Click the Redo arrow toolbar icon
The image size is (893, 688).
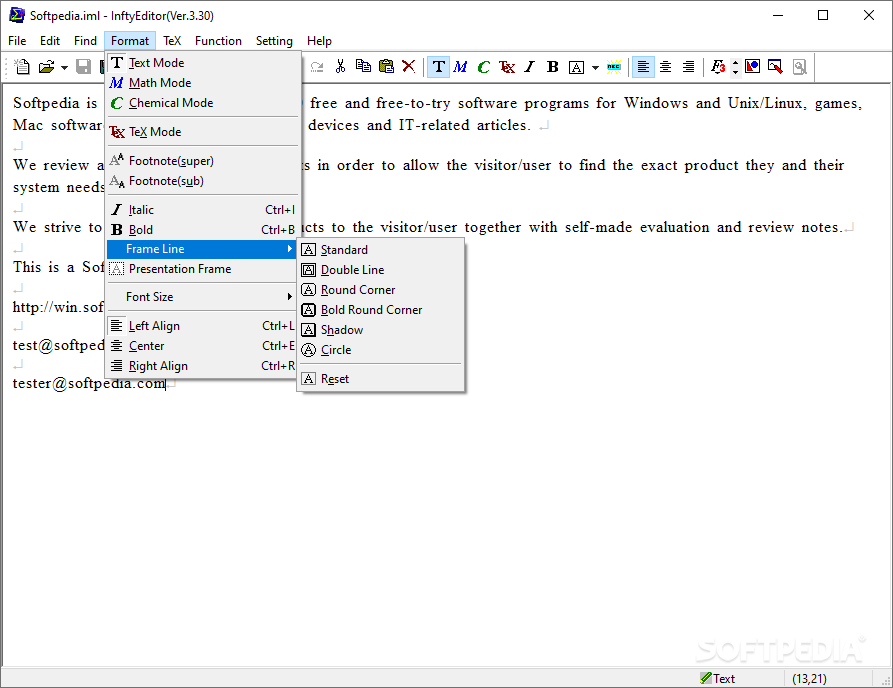click(x=317, y=67)
